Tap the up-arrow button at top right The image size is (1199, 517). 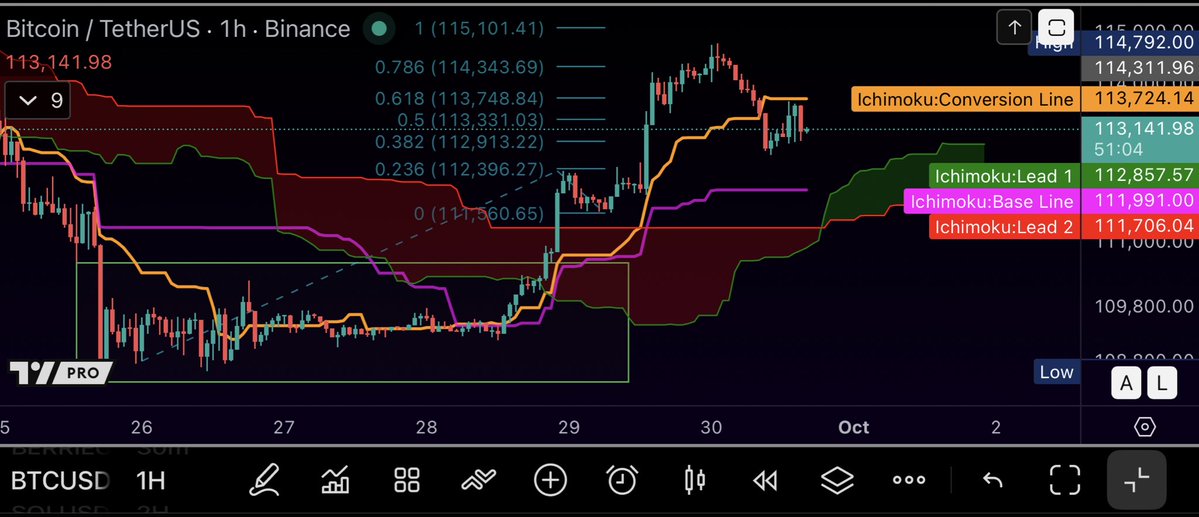click(x=1015, y=28)
